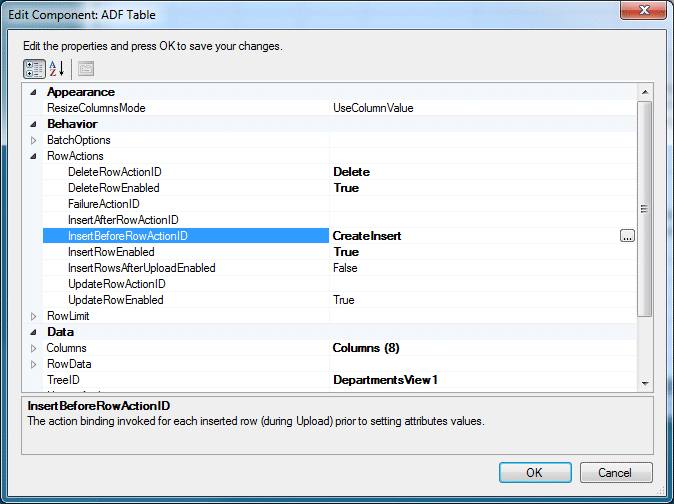
Task: Collapse the Data category
Action: (34, 332)
